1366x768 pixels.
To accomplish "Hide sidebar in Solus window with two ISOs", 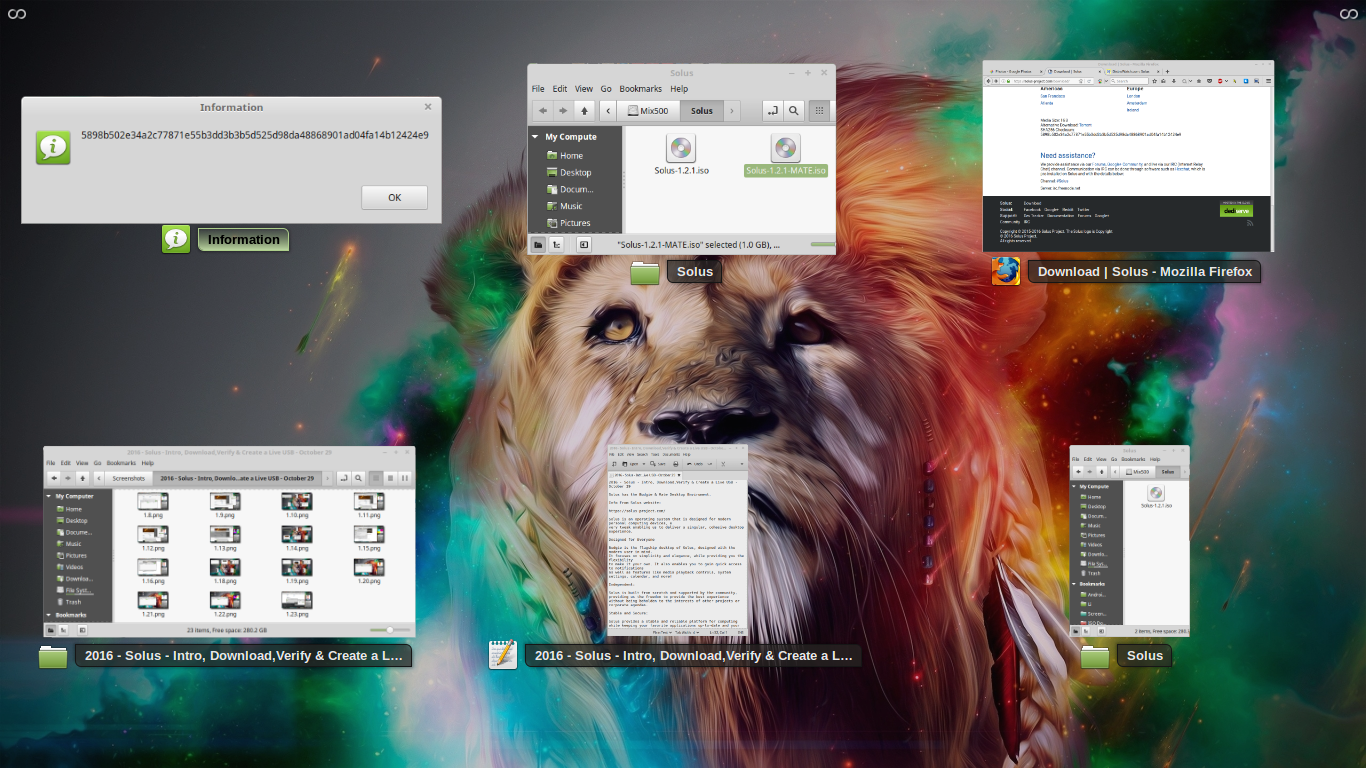I will point(584,243).
